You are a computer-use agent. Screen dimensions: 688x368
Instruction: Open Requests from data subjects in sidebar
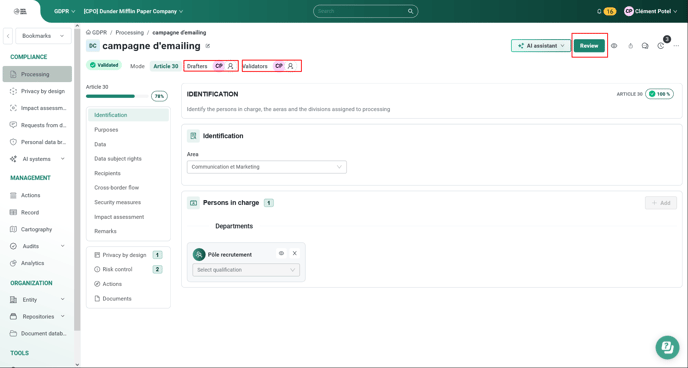pos(37,125)
